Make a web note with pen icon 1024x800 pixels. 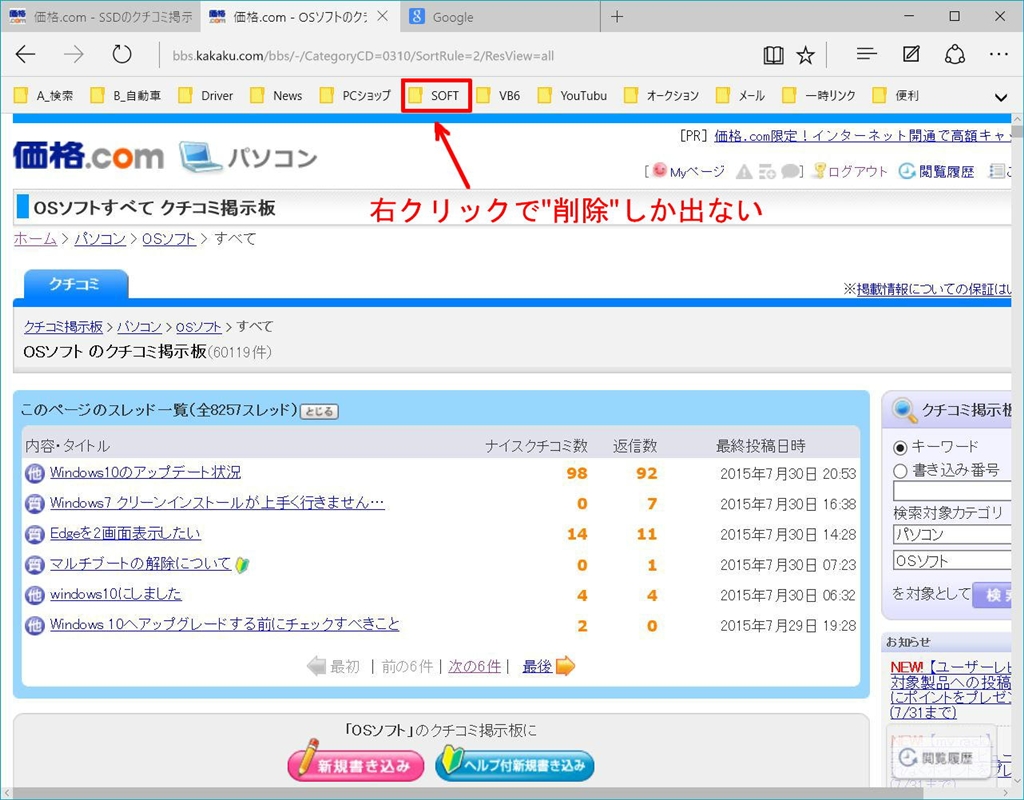click(911, 54)
